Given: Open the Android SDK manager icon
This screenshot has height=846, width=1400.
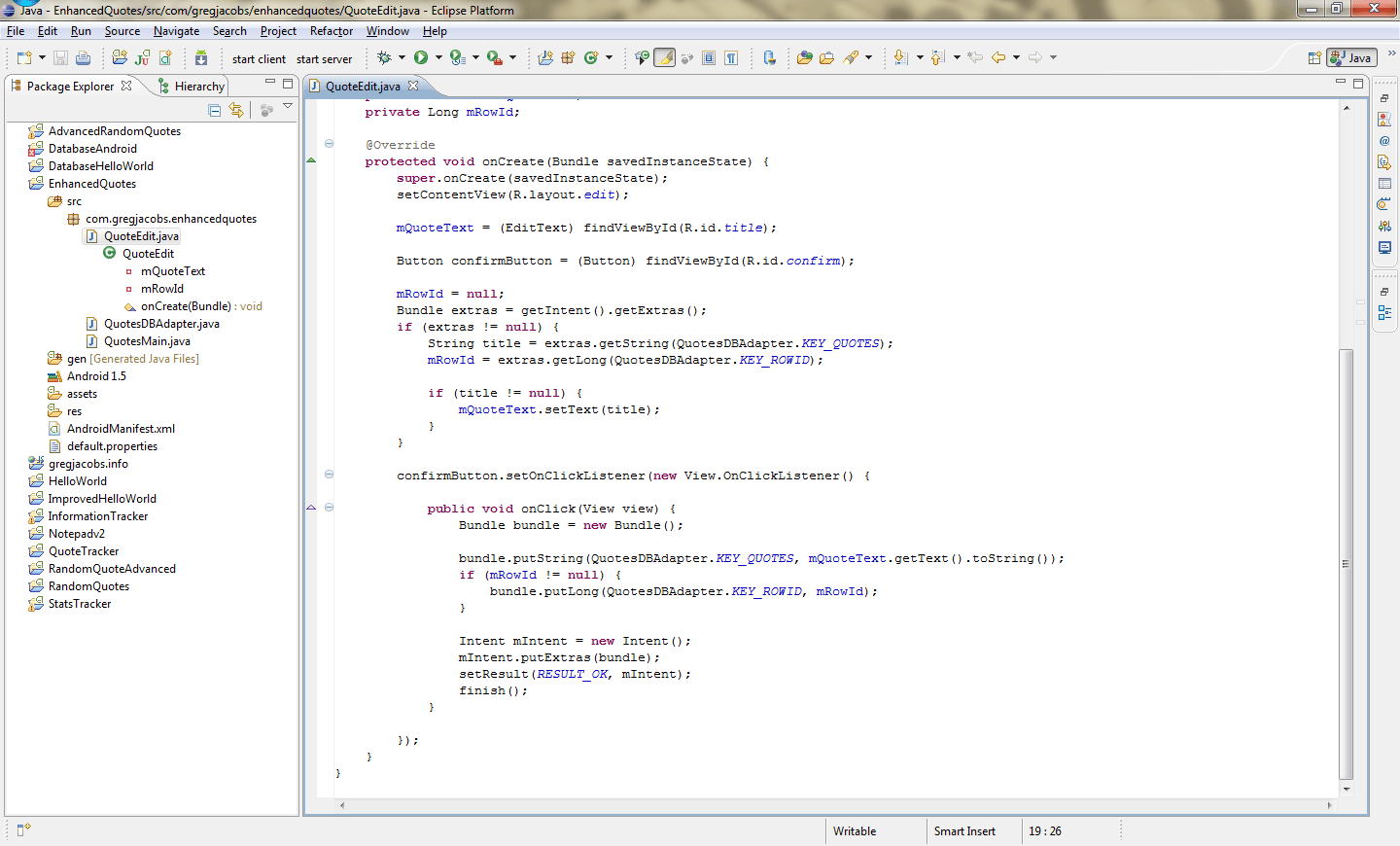Looking at the screenshot, I should click(x=201, y=58).
